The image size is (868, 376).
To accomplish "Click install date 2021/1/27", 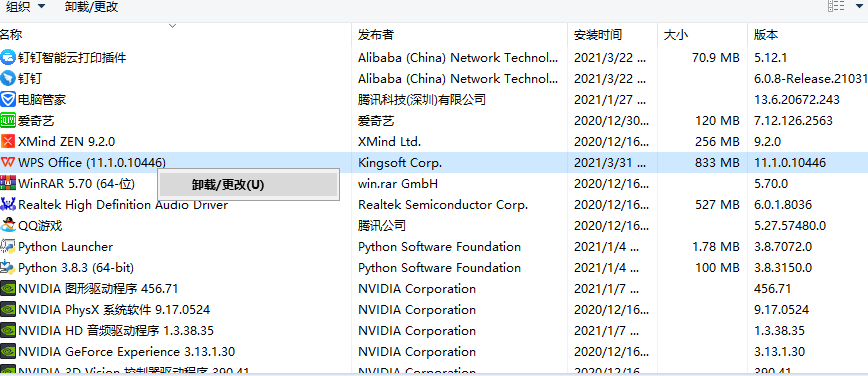I will click(610, 99).
